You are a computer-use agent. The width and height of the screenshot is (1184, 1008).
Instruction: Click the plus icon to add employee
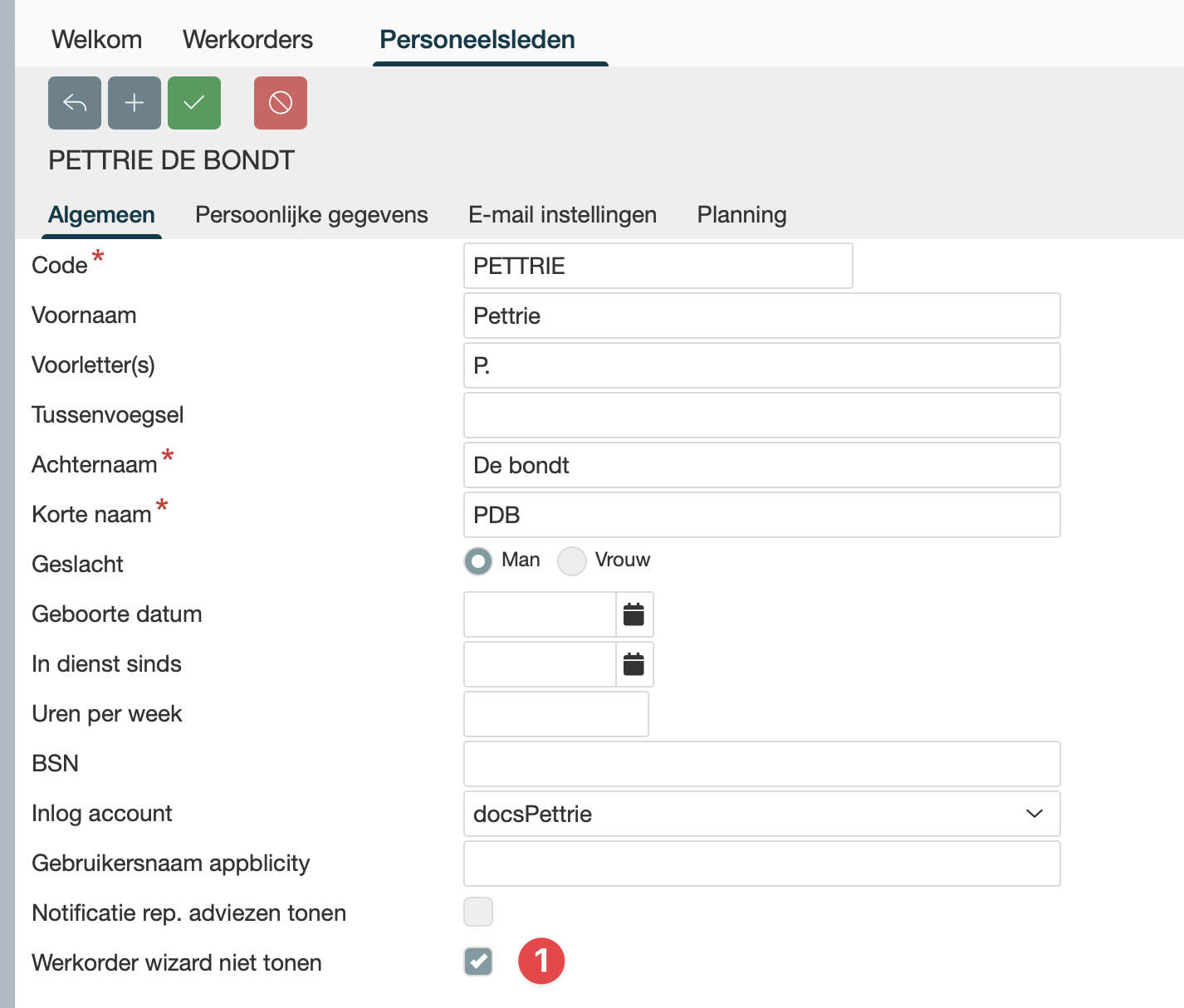click(135, 103)
